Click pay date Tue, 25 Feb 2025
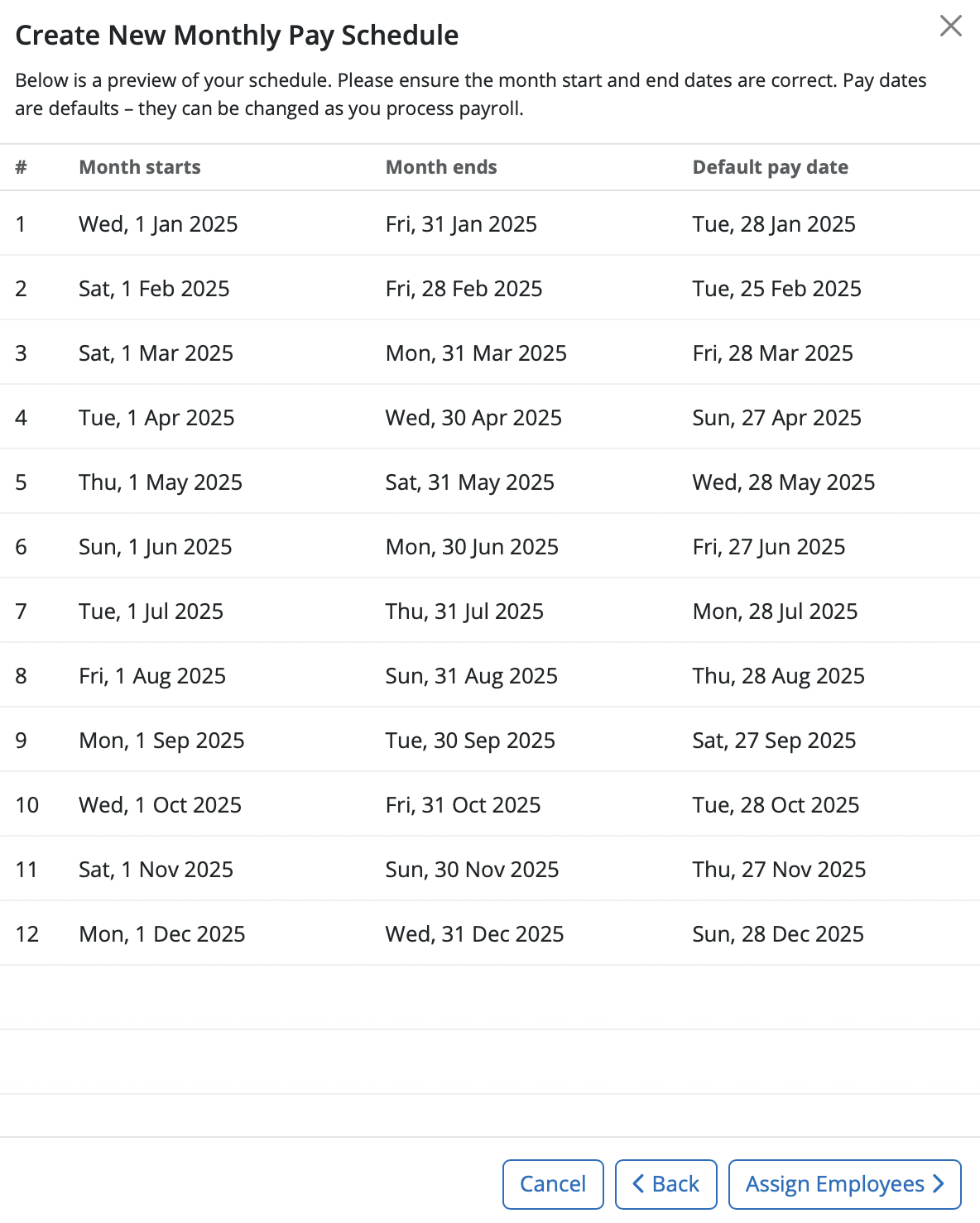 (776, 289)
